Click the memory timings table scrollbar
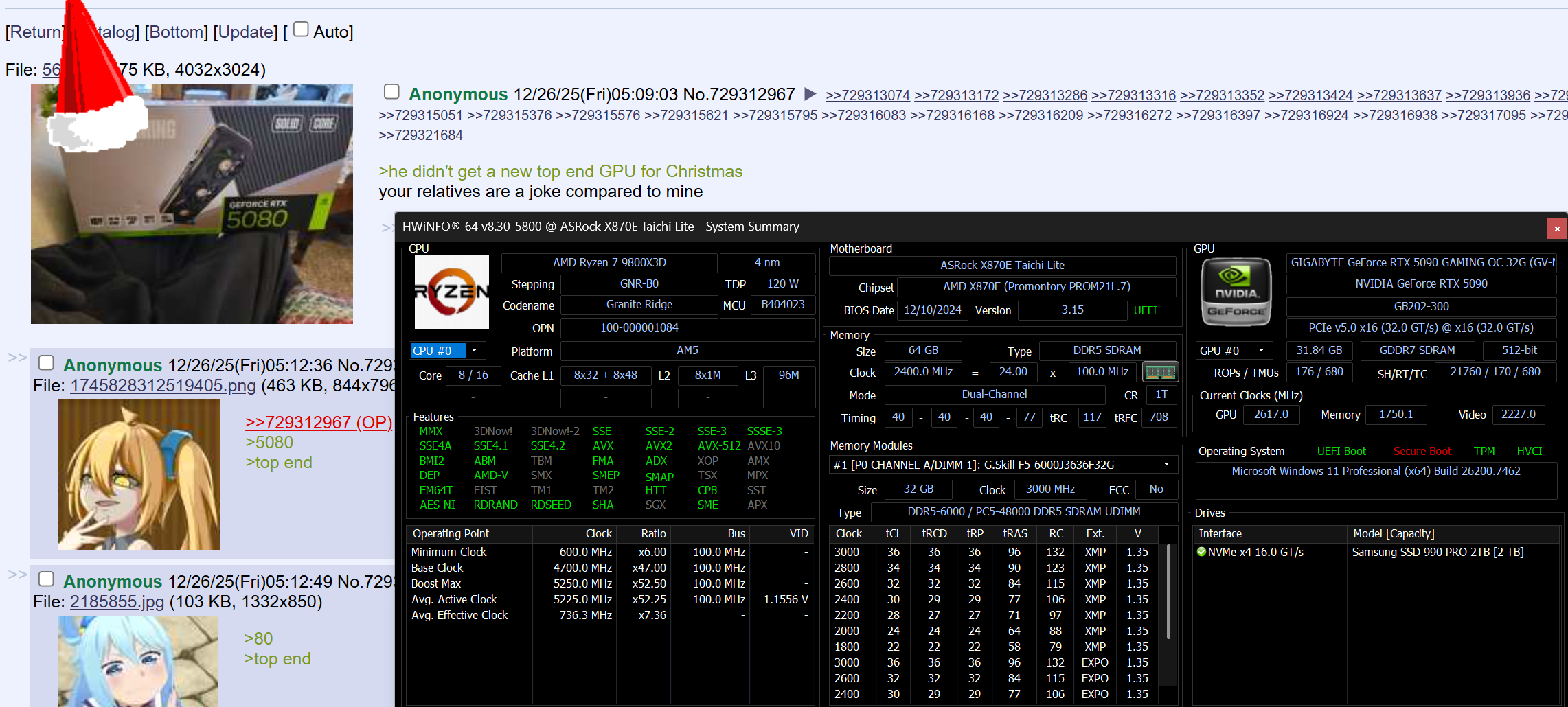 pos(1168,592)
